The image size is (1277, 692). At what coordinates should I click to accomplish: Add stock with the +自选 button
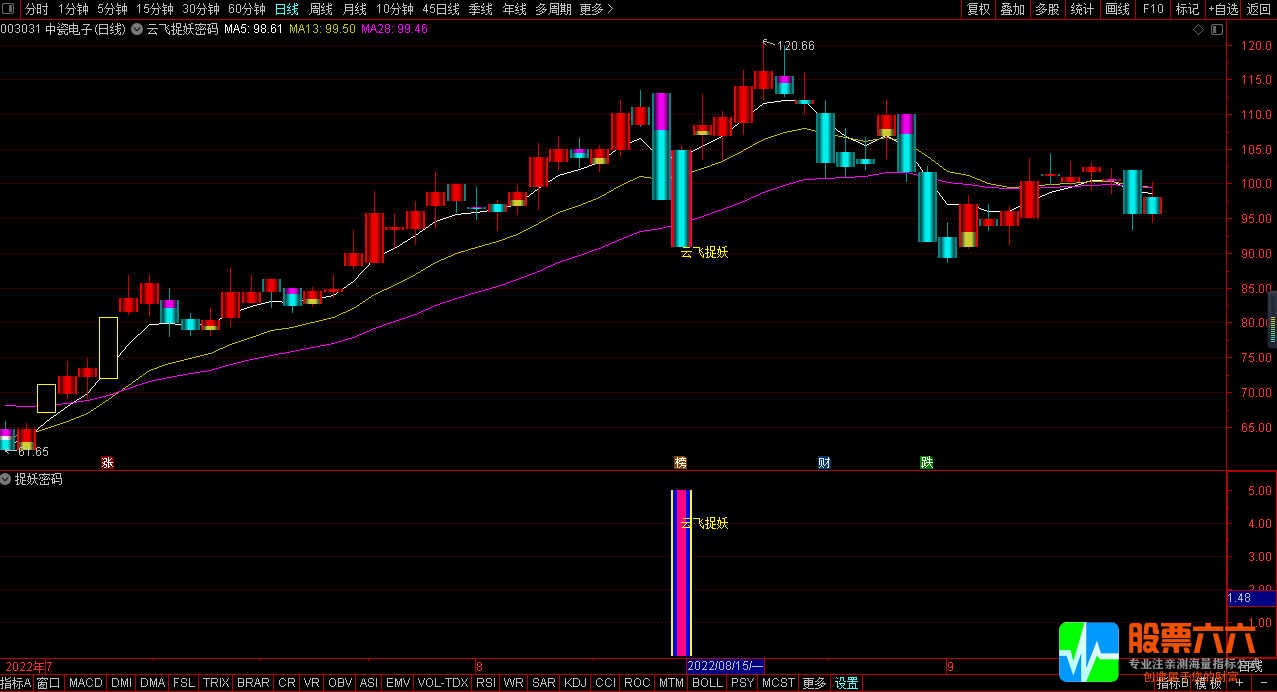tap(1222, 9)
